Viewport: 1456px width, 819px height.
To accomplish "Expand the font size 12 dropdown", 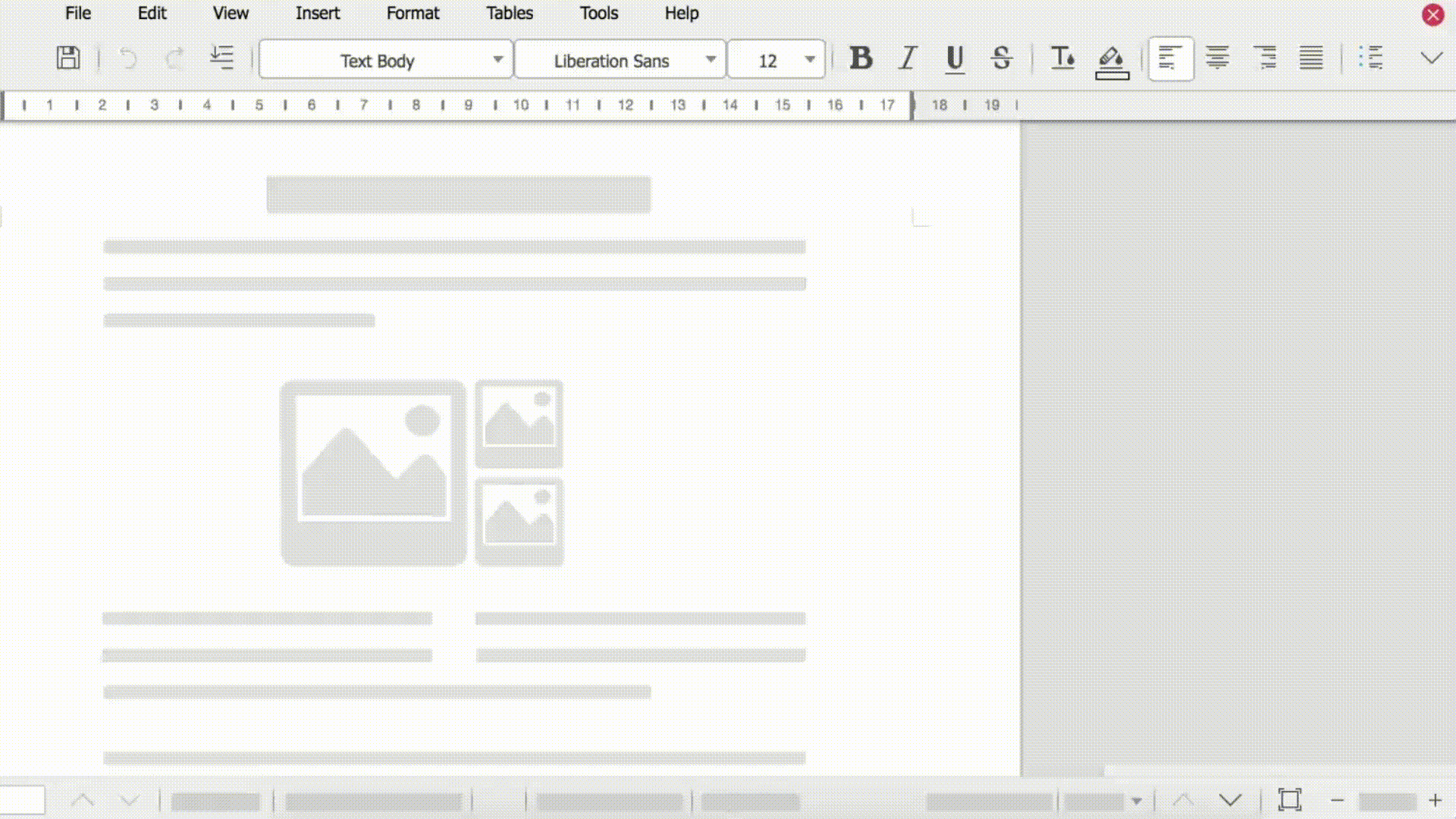I will point(809,60).
